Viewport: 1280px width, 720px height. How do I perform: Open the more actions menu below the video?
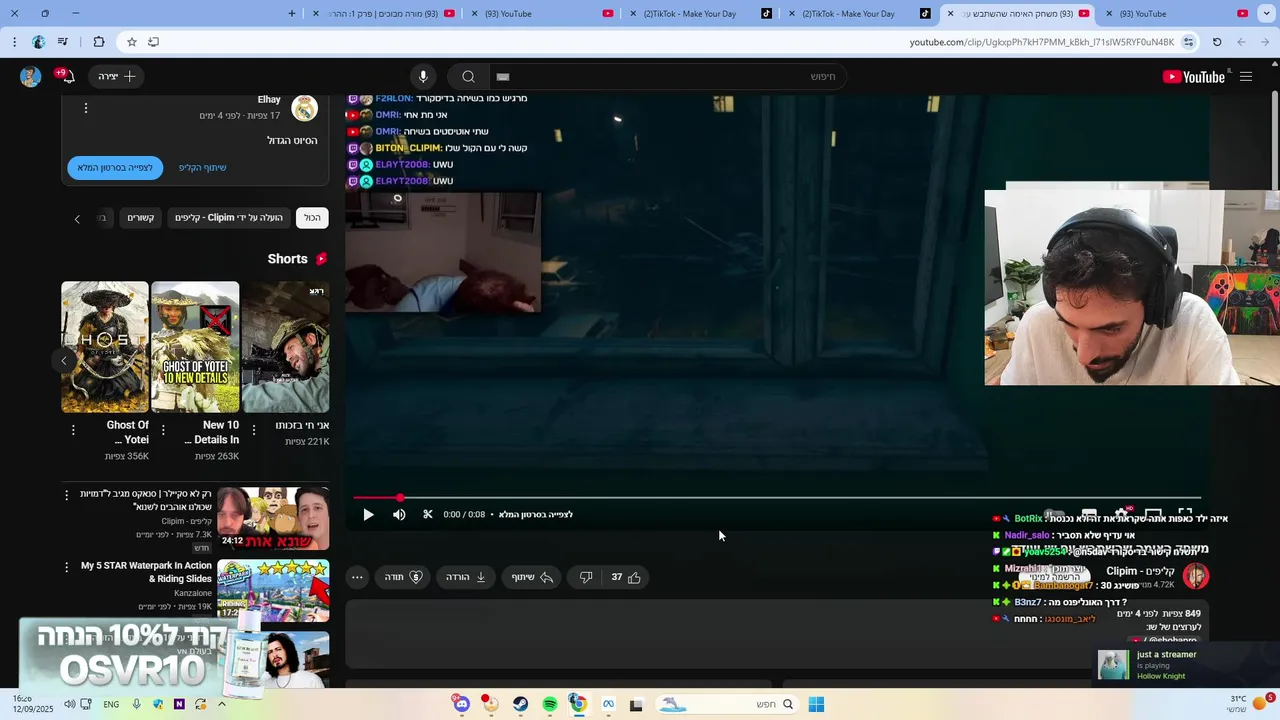pos(357,577)
